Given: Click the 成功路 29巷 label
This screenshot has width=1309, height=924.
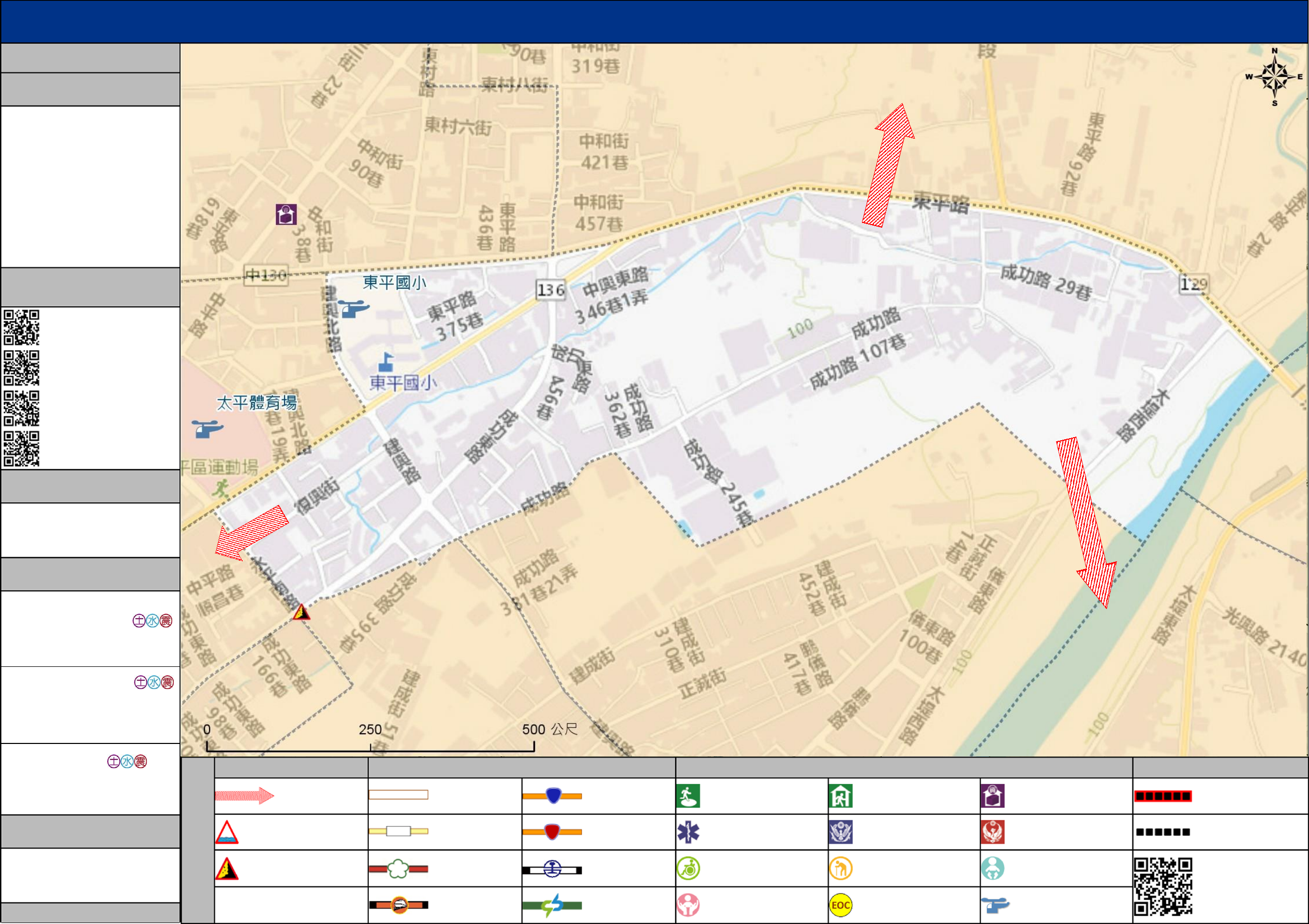Looking at the screenshot, I should pos(1047,282).
